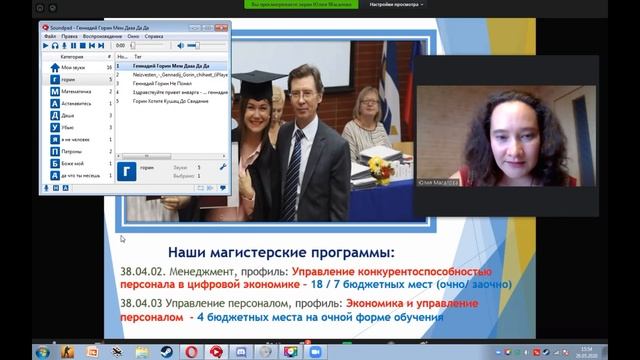Switch to Opera browser on taskbar
The height and width of the screenshot is (360, 640).
(x=191, y=352)
